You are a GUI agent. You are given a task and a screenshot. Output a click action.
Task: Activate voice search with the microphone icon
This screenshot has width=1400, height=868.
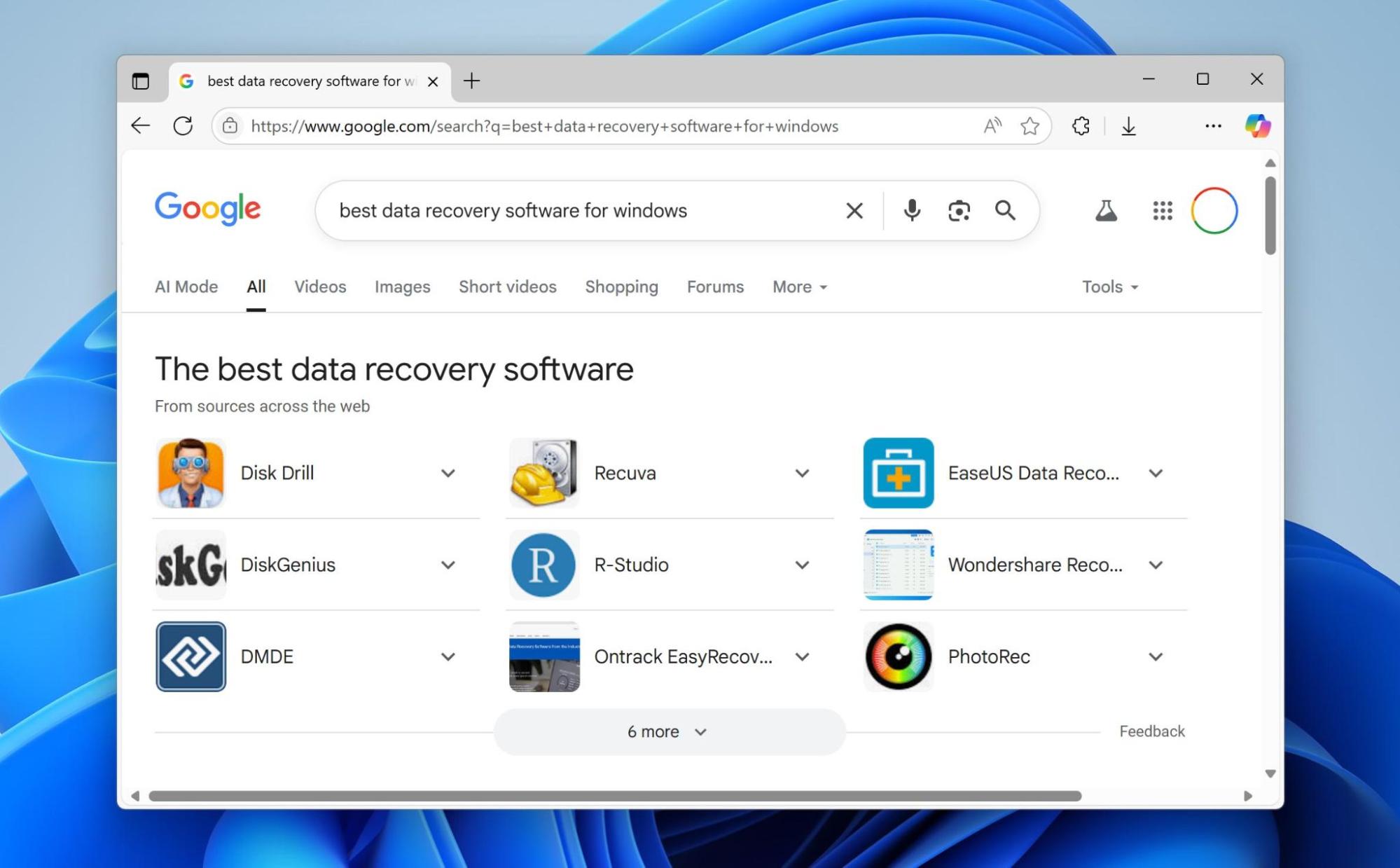click(x=911, y=210)
